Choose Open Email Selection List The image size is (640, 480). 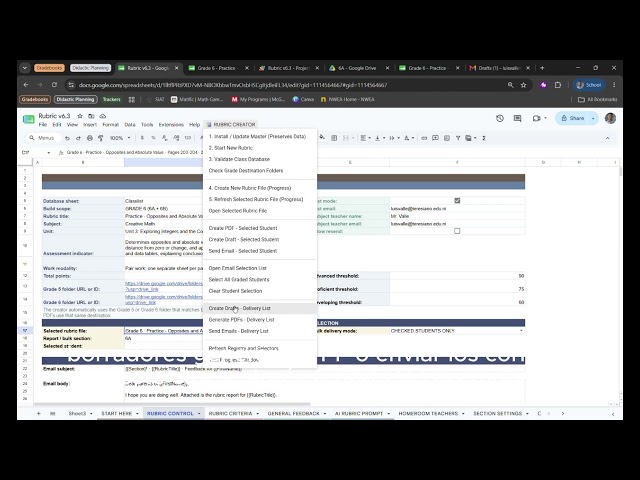pyautogui.click(x=260, y=268)
